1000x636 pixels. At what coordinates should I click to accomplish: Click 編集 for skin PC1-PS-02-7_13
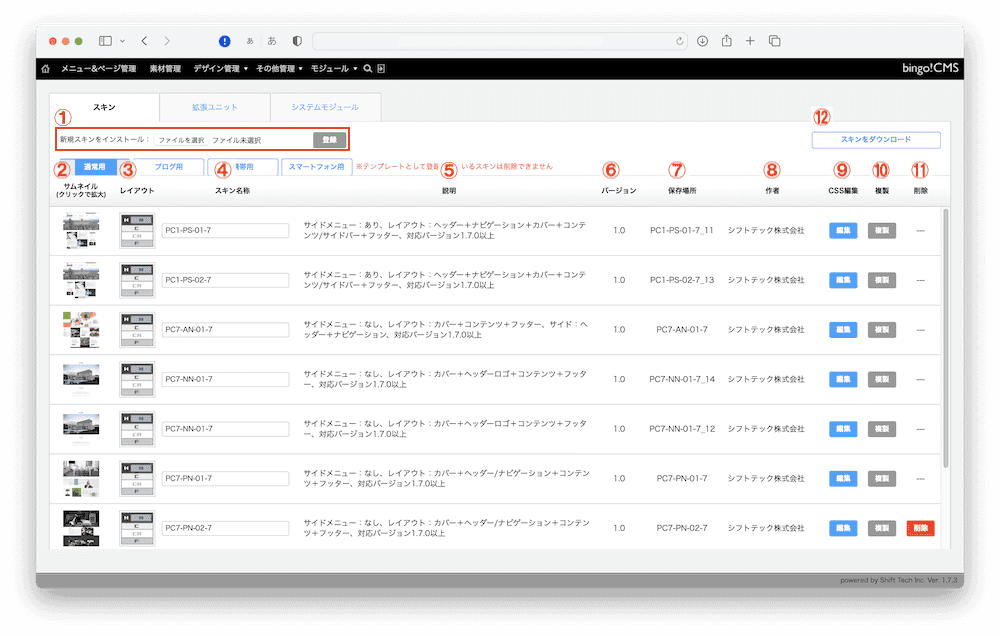843,280
